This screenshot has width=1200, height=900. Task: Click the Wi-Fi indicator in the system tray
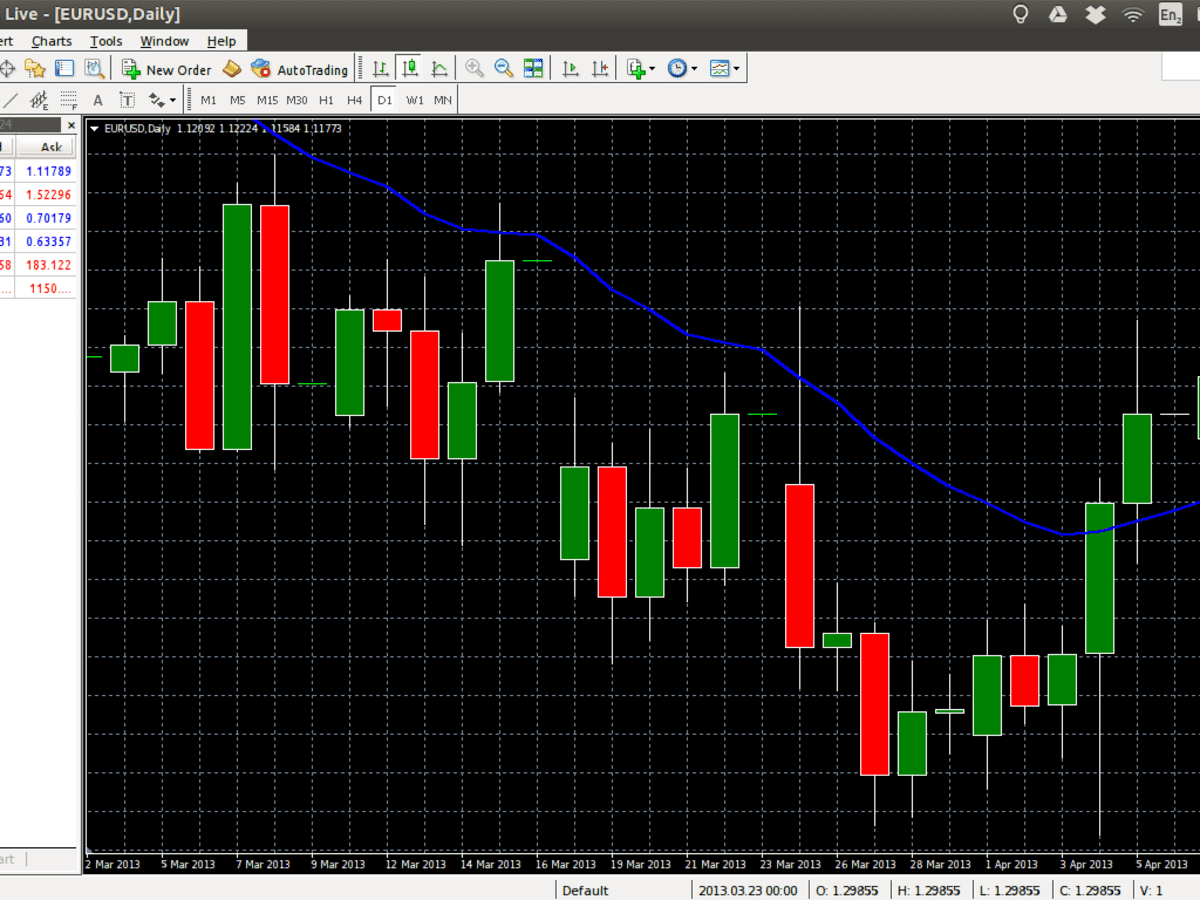(x=1131, y=14)
